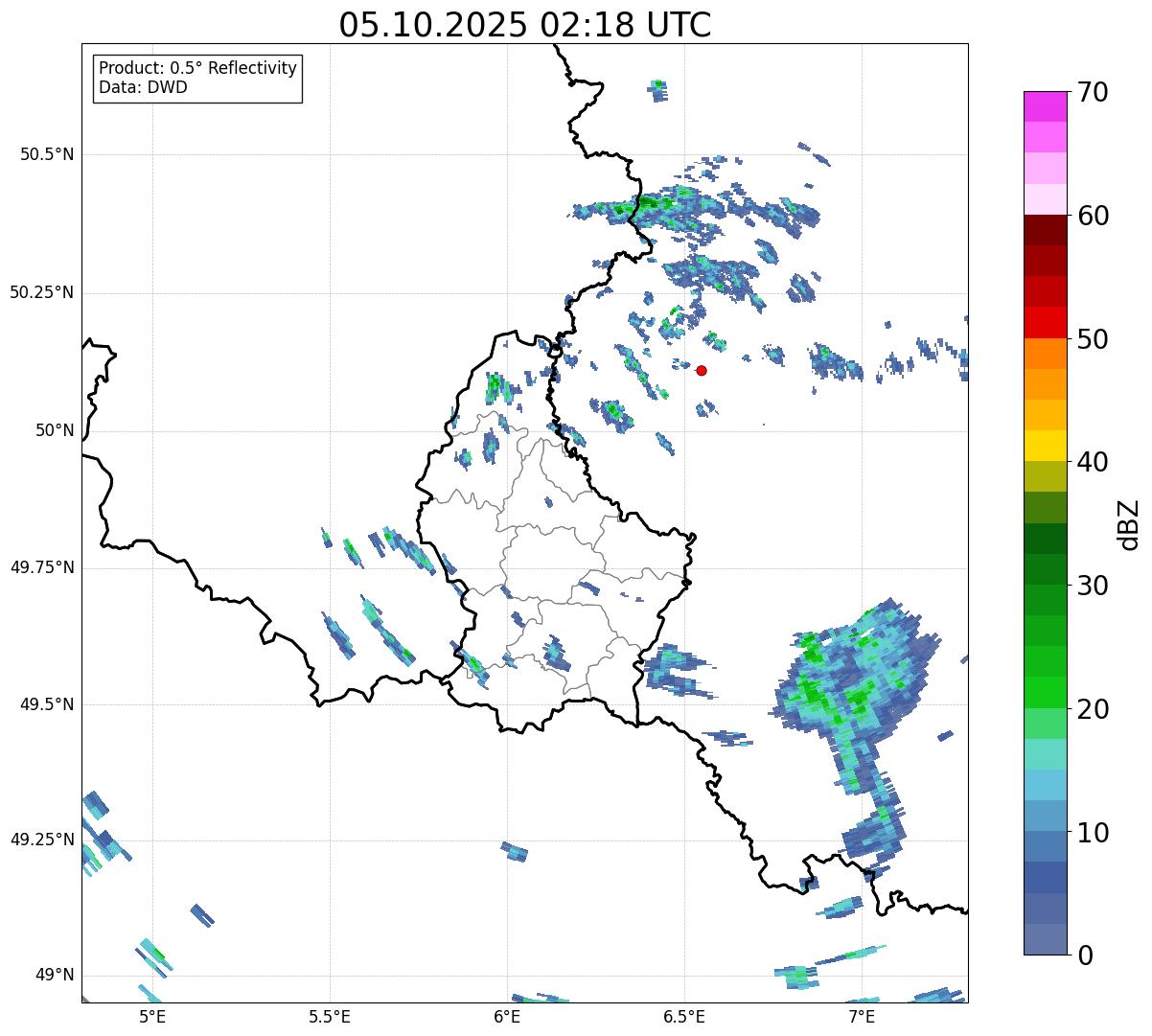Pick the yellow colorbar segment near 40
Screen dimensions: 1152x1036
[x=1046, y=447]
